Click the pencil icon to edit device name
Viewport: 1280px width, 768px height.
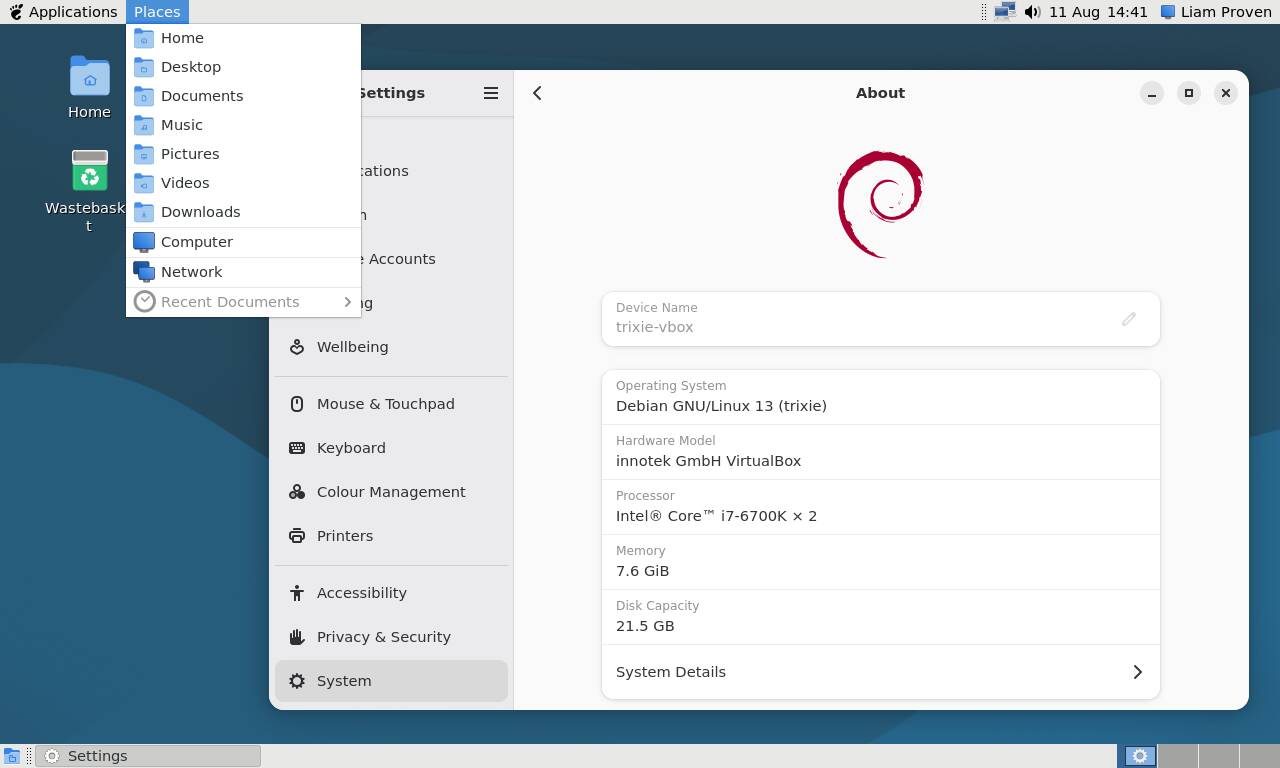1128,319
